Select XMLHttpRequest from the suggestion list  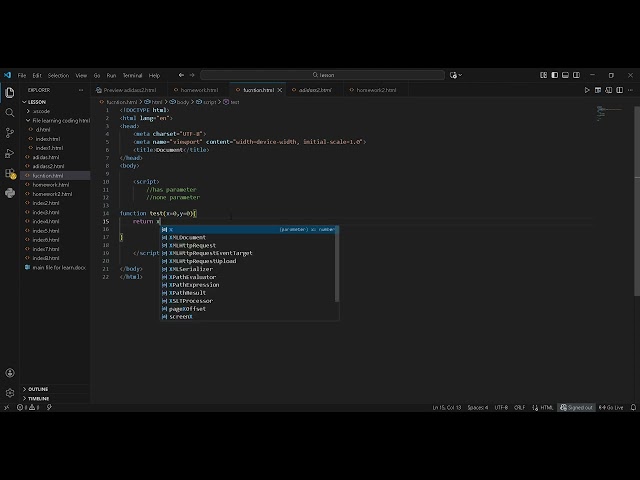(192, 245)
